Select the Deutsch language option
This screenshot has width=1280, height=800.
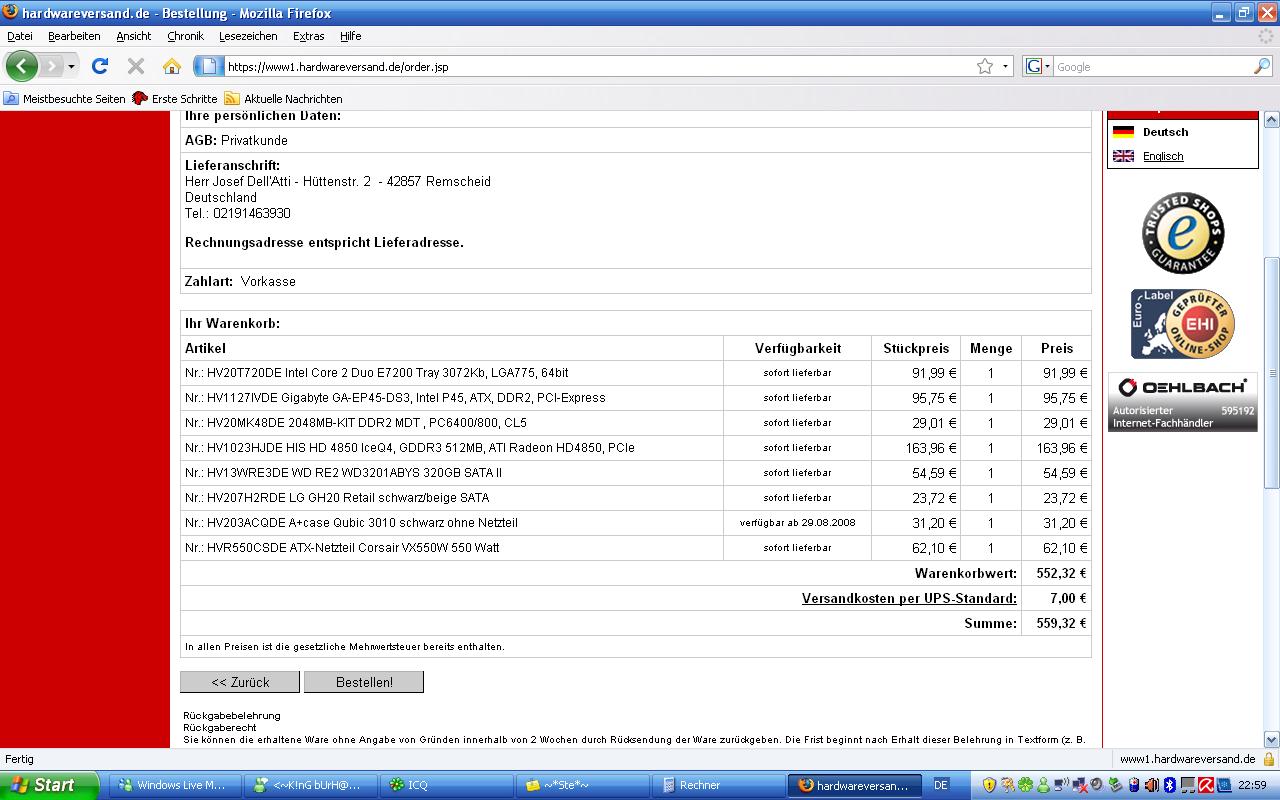point(1165,132)
